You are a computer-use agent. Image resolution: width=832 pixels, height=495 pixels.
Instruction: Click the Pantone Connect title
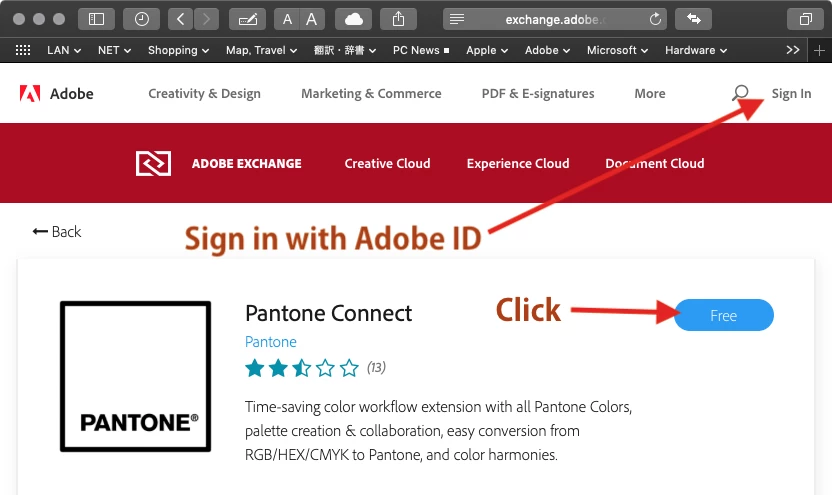point(328,313)
